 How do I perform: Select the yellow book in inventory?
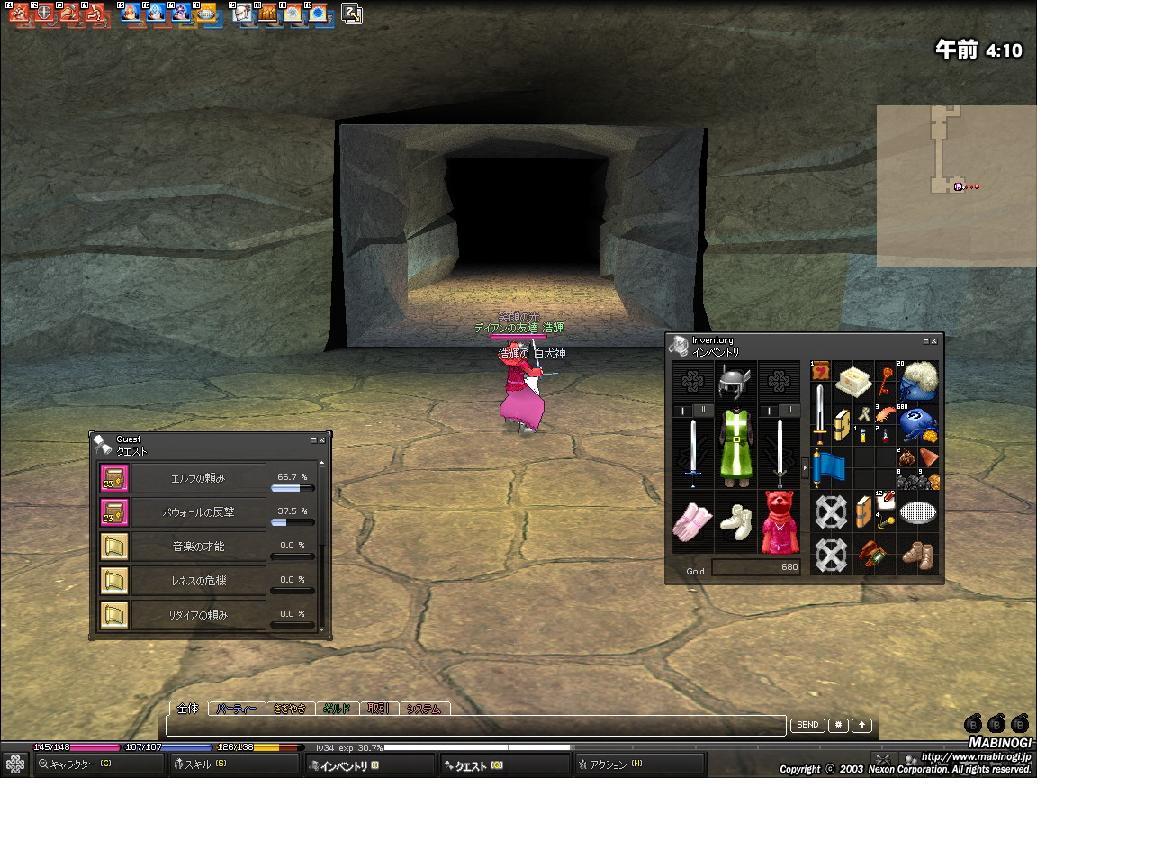coord(842,425)
